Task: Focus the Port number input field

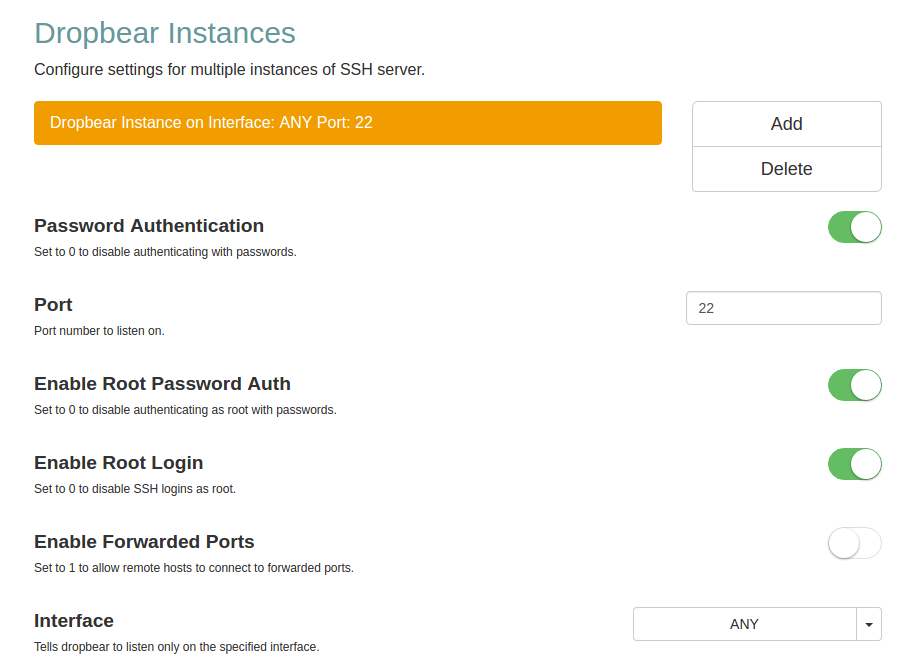Action: (783, 308)
